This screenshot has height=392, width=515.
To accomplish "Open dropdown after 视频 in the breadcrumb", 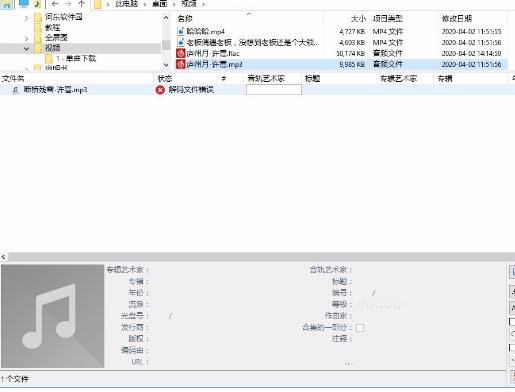I will tap(203, 4).
